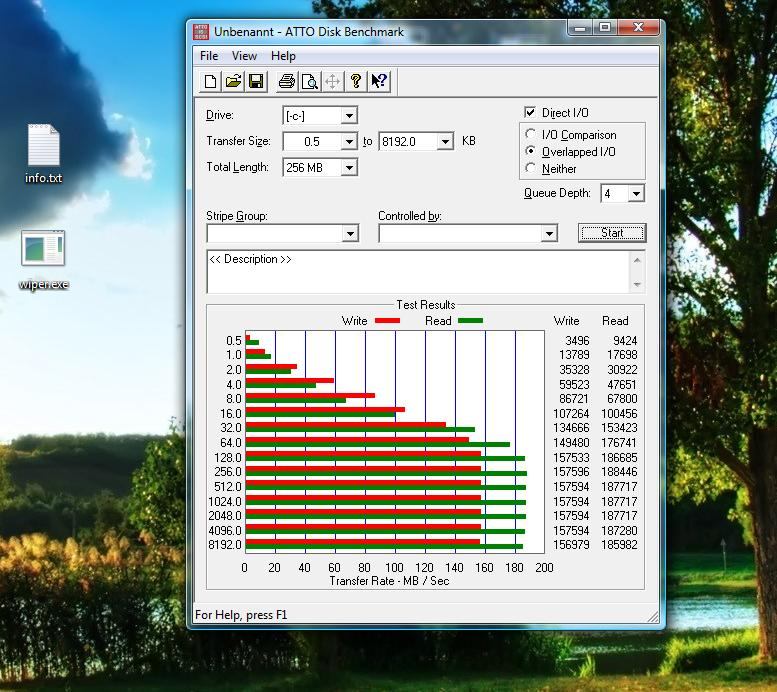
Task: Click the Start benchmark button
Action: pyautogui.click(x=612, y=233)
